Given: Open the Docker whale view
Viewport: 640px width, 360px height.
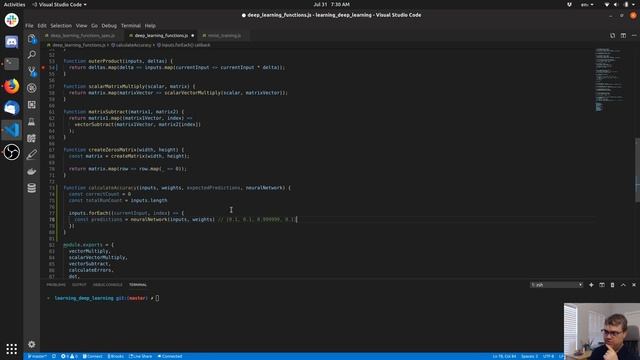Looking at the screenshot, I should (x=32, y=171).
